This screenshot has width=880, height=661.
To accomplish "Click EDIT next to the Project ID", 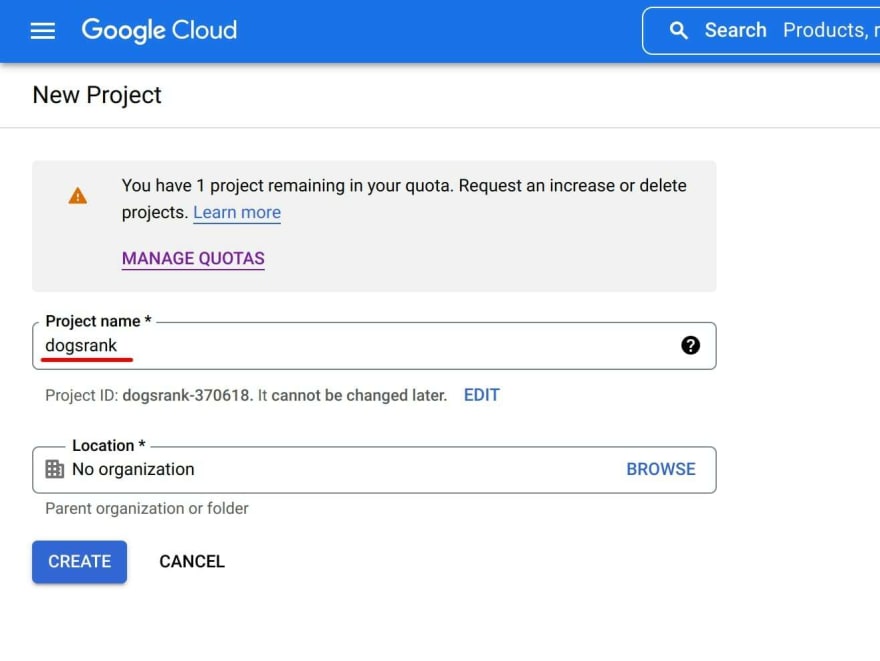I will (x=482, y=395).
